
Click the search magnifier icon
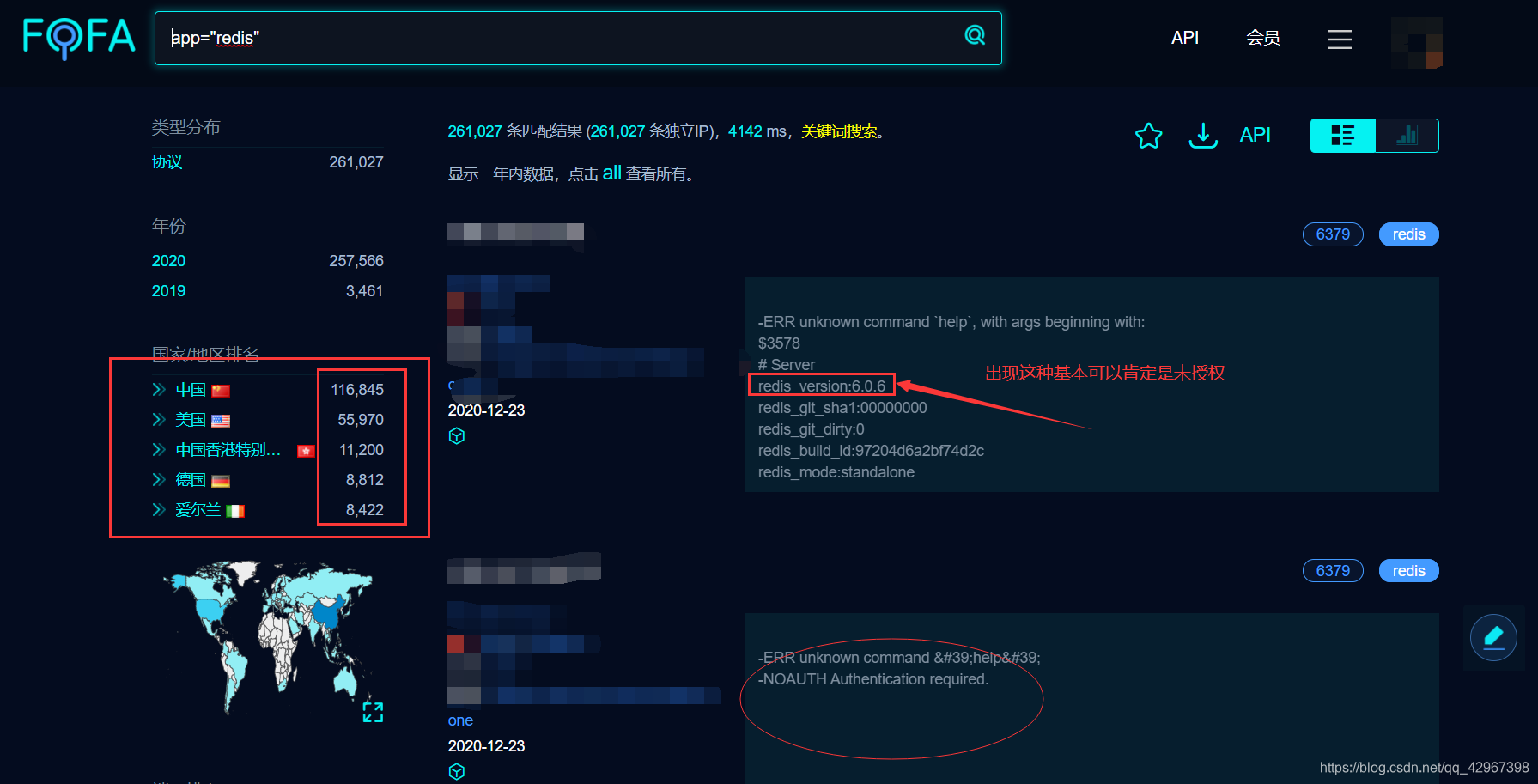(975, 35)
